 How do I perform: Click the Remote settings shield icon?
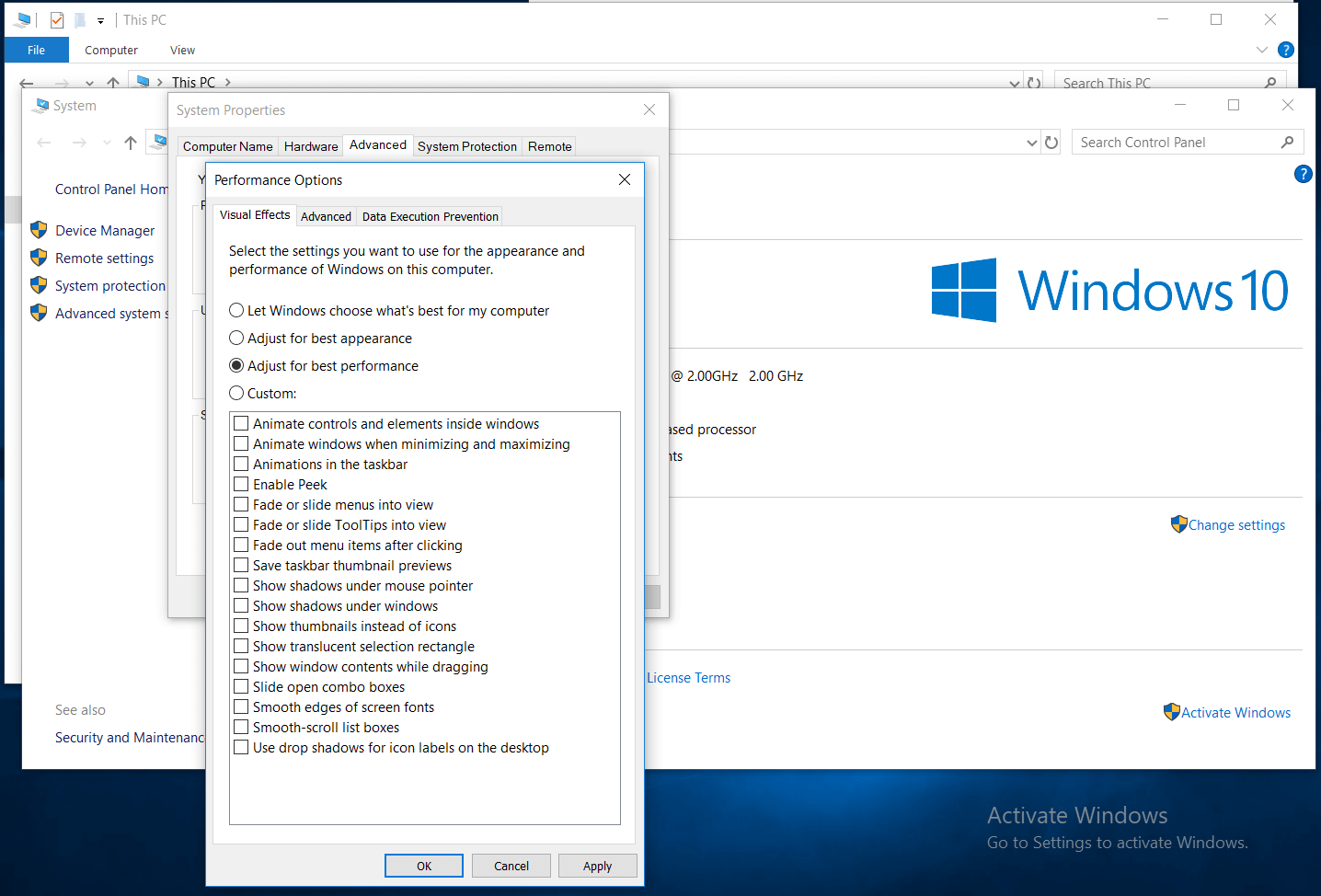point(39,258)
